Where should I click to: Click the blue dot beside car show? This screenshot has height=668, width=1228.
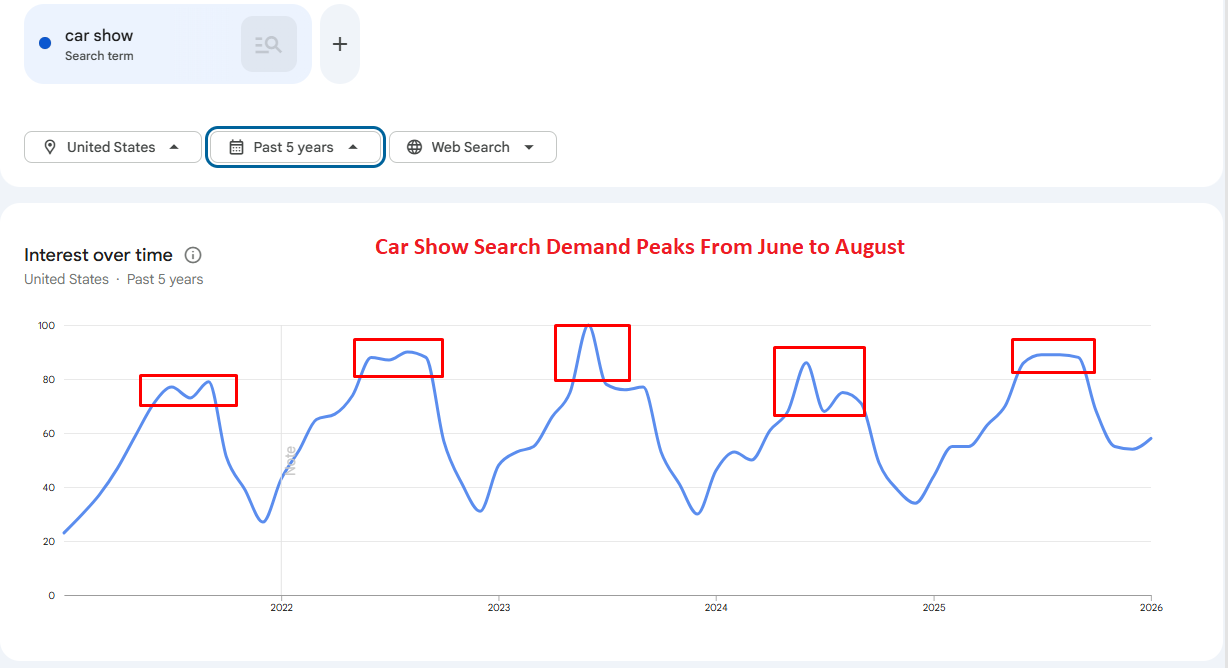click(x=45, y=43)
